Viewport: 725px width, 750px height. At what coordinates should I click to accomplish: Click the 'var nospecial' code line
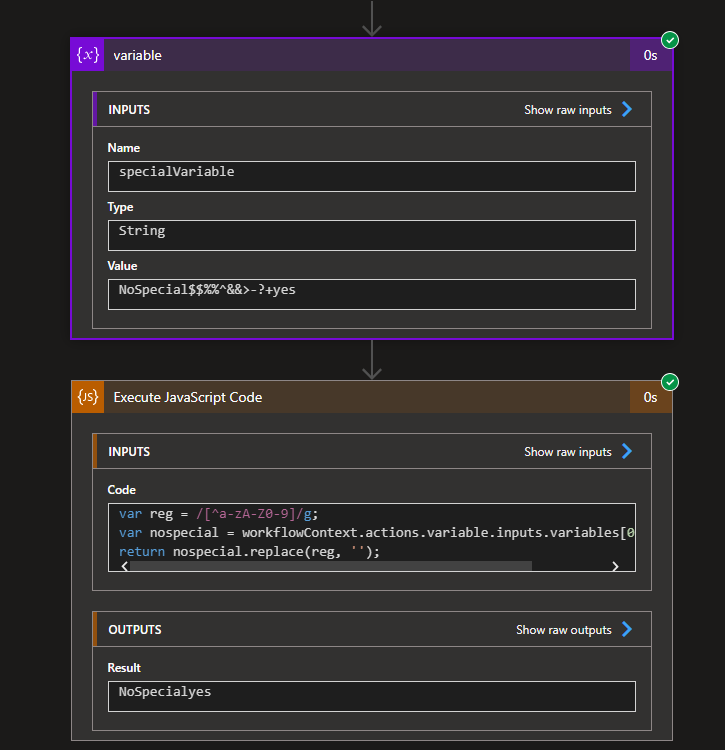(x=377, y=533)
